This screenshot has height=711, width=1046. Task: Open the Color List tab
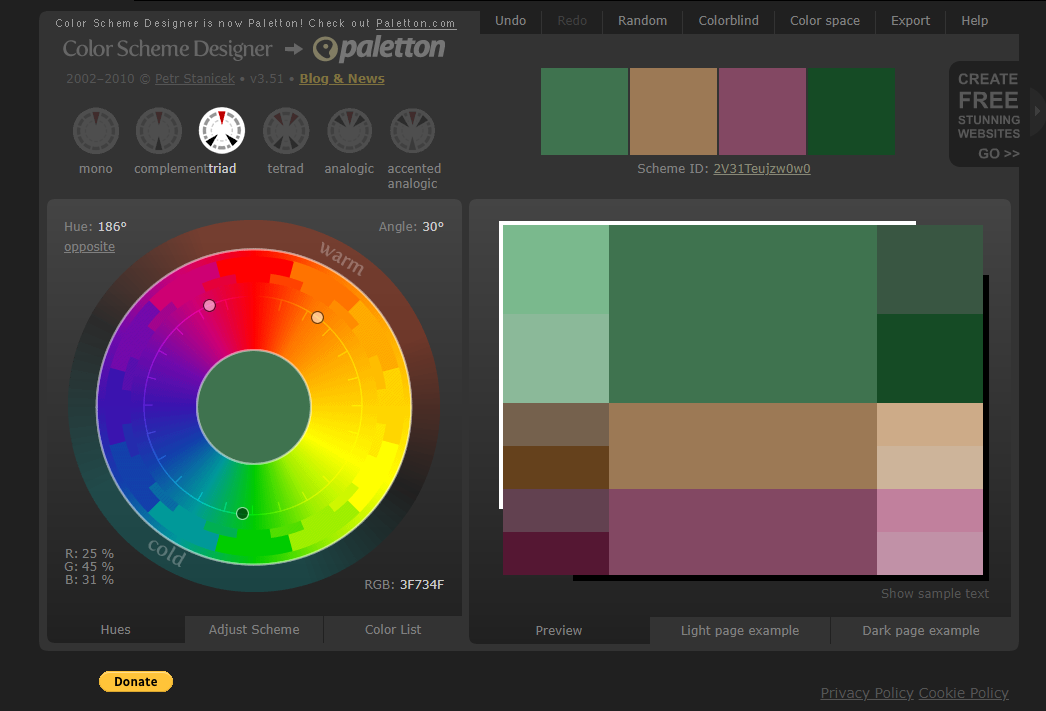pyautogui.click(x=393, y=630)
